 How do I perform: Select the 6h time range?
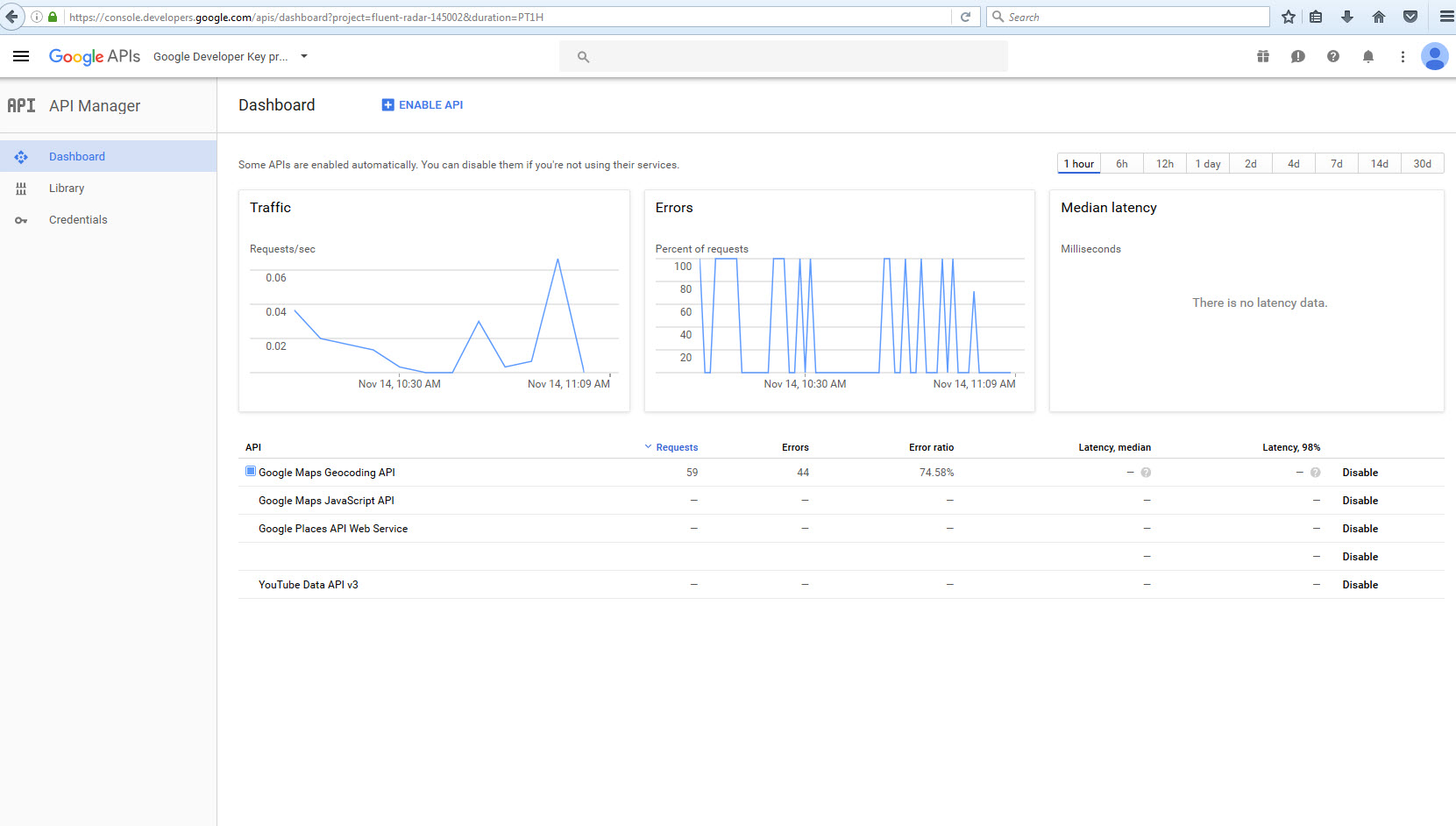point(1122,164)
